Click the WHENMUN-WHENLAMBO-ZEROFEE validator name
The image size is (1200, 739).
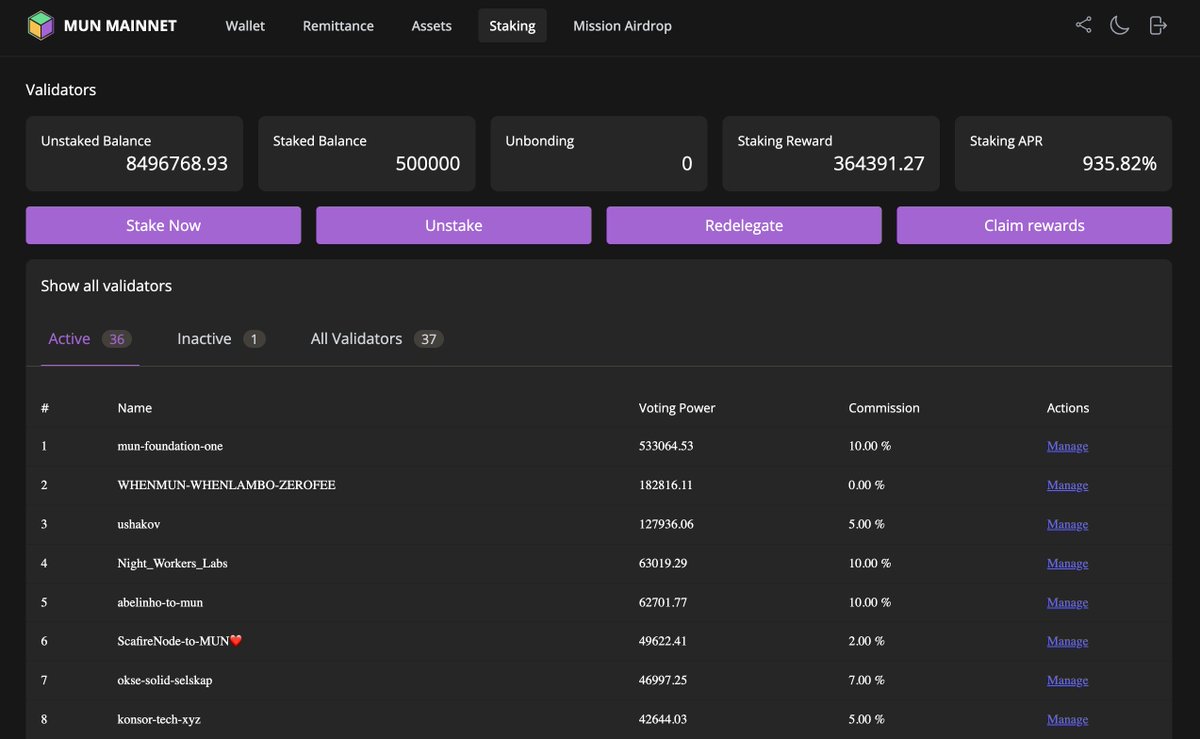(x=226, y=485)
